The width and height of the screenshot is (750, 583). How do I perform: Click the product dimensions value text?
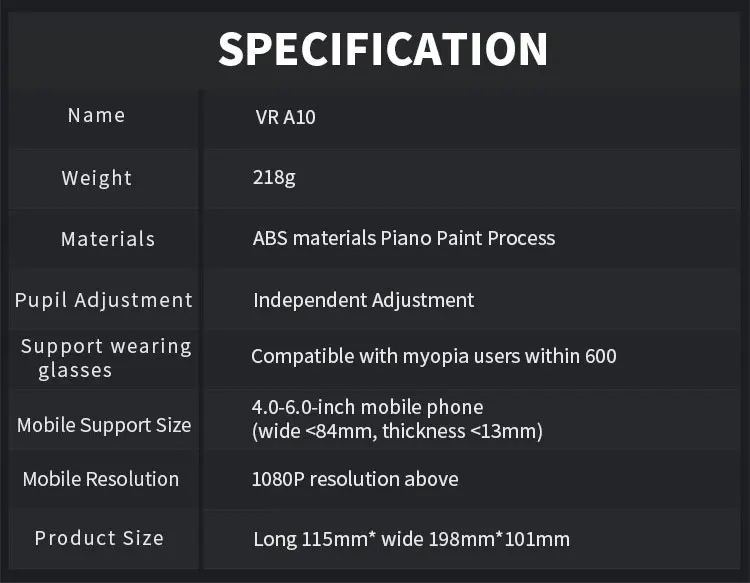(411, 539)
